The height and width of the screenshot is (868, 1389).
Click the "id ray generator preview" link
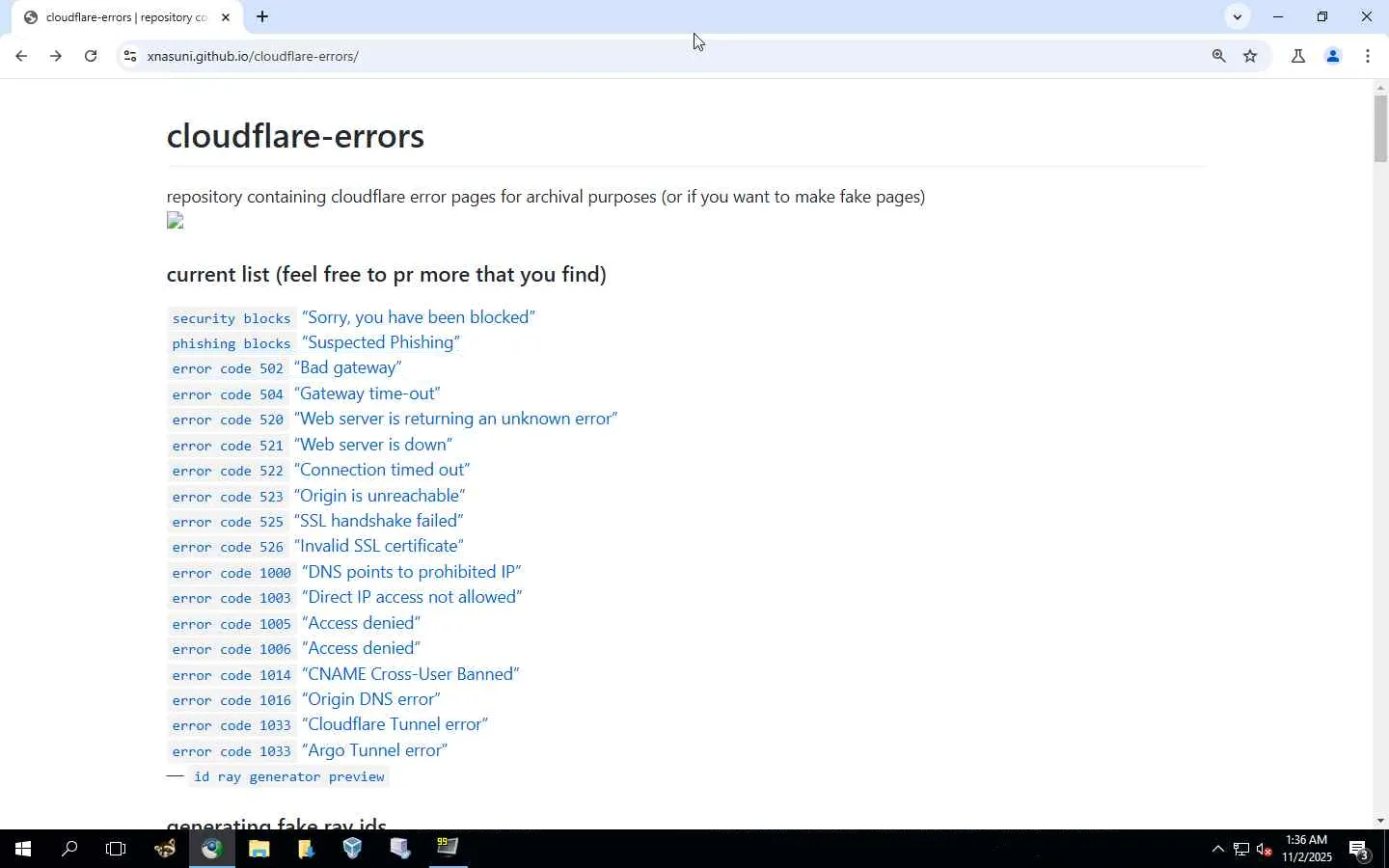289,776
